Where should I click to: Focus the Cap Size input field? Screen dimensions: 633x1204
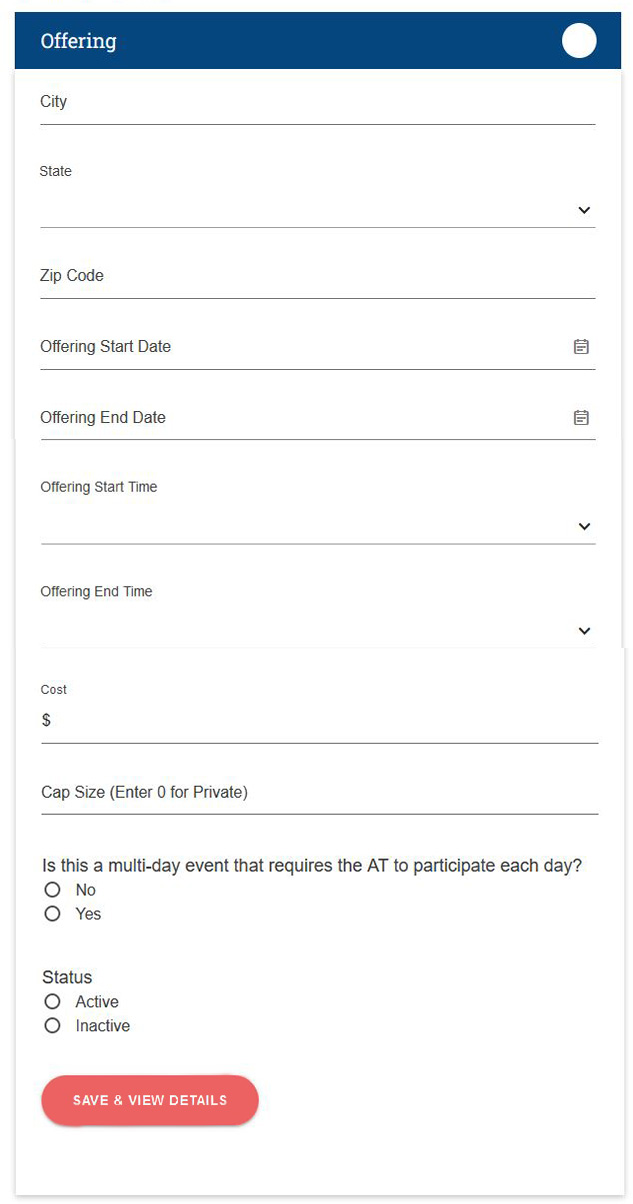click(x=320, y=793)
